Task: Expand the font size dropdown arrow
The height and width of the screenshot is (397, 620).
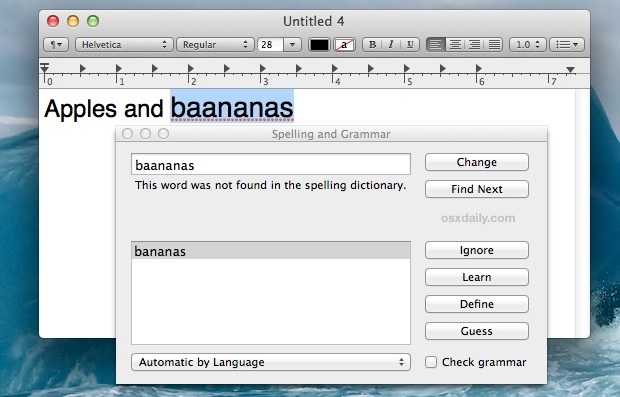Action: coord(292,45)
